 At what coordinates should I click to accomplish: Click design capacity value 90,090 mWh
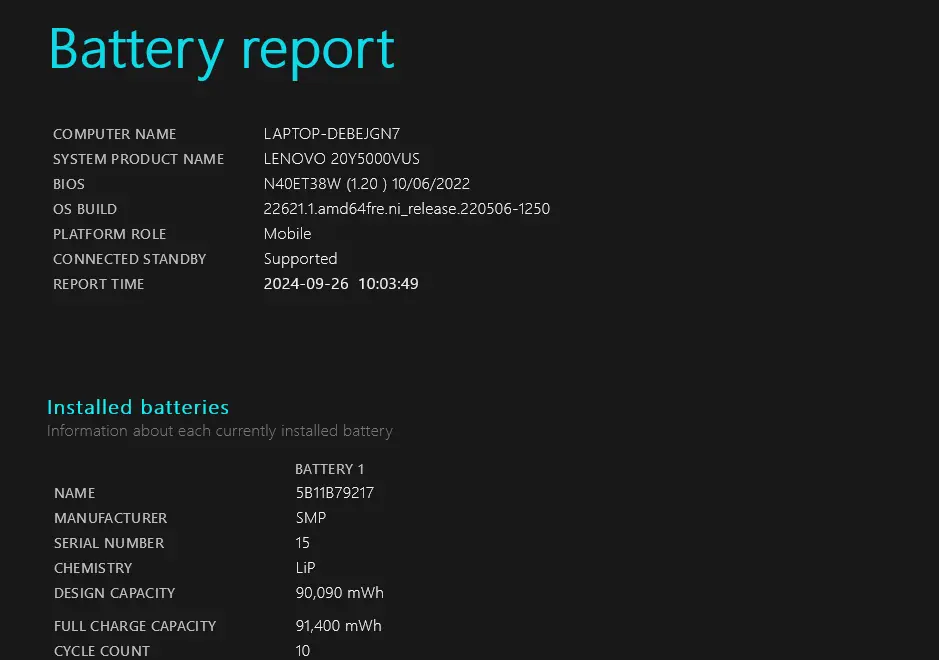340,593
